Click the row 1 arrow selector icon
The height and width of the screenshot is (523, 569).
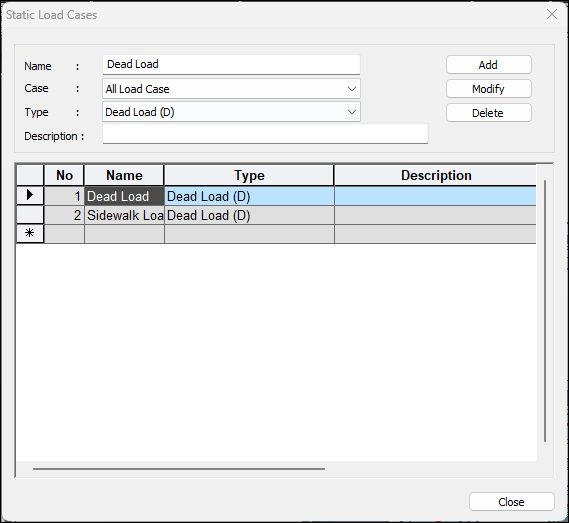pyautogui.click(x=30, y=196)
